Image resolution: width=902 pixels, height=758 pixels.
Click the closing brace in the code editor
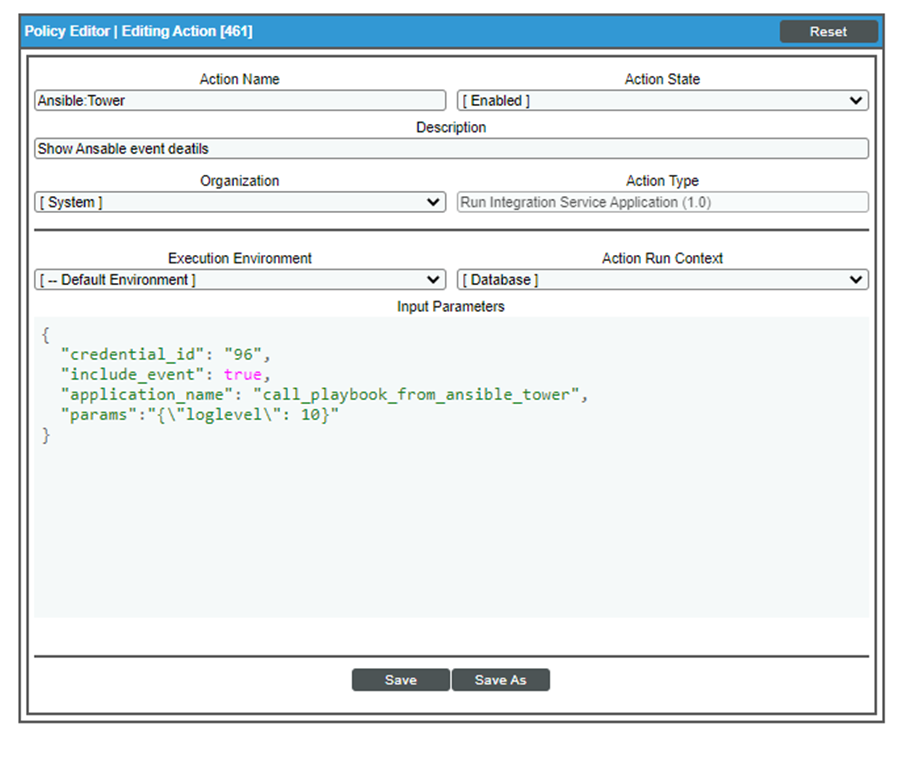46,435
